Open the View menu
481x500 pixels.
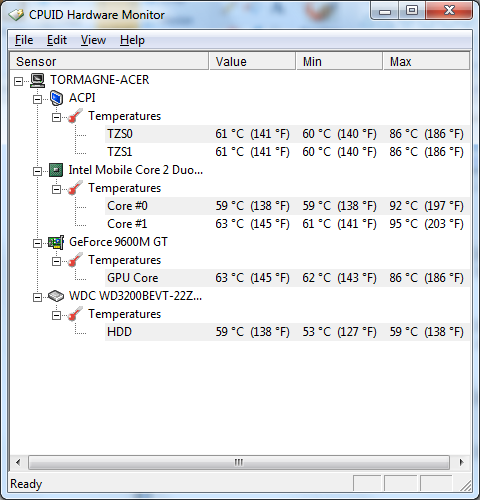click(93, 40)
